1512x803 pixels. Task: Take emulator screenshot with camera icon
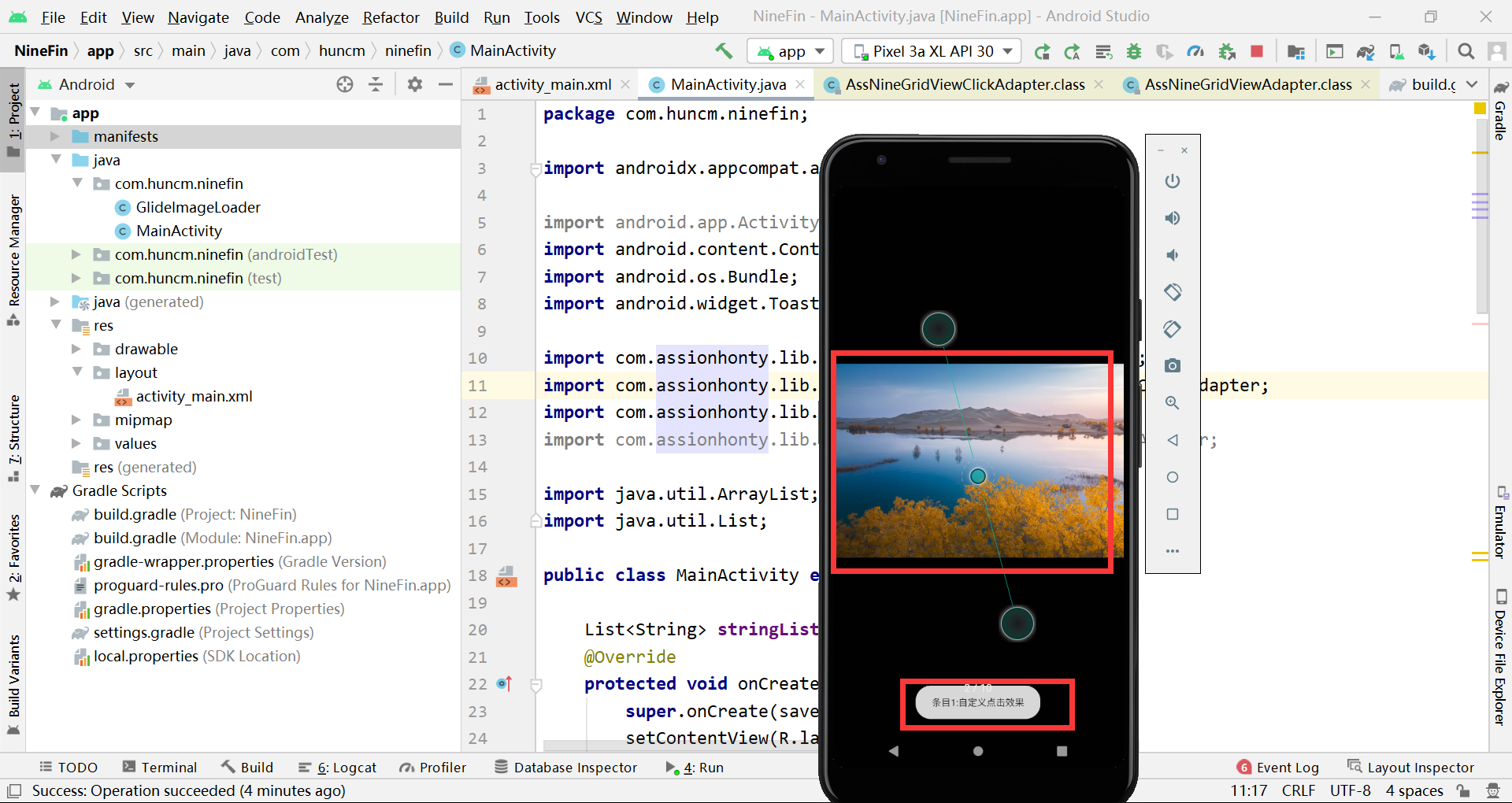tap(1173, 366)
